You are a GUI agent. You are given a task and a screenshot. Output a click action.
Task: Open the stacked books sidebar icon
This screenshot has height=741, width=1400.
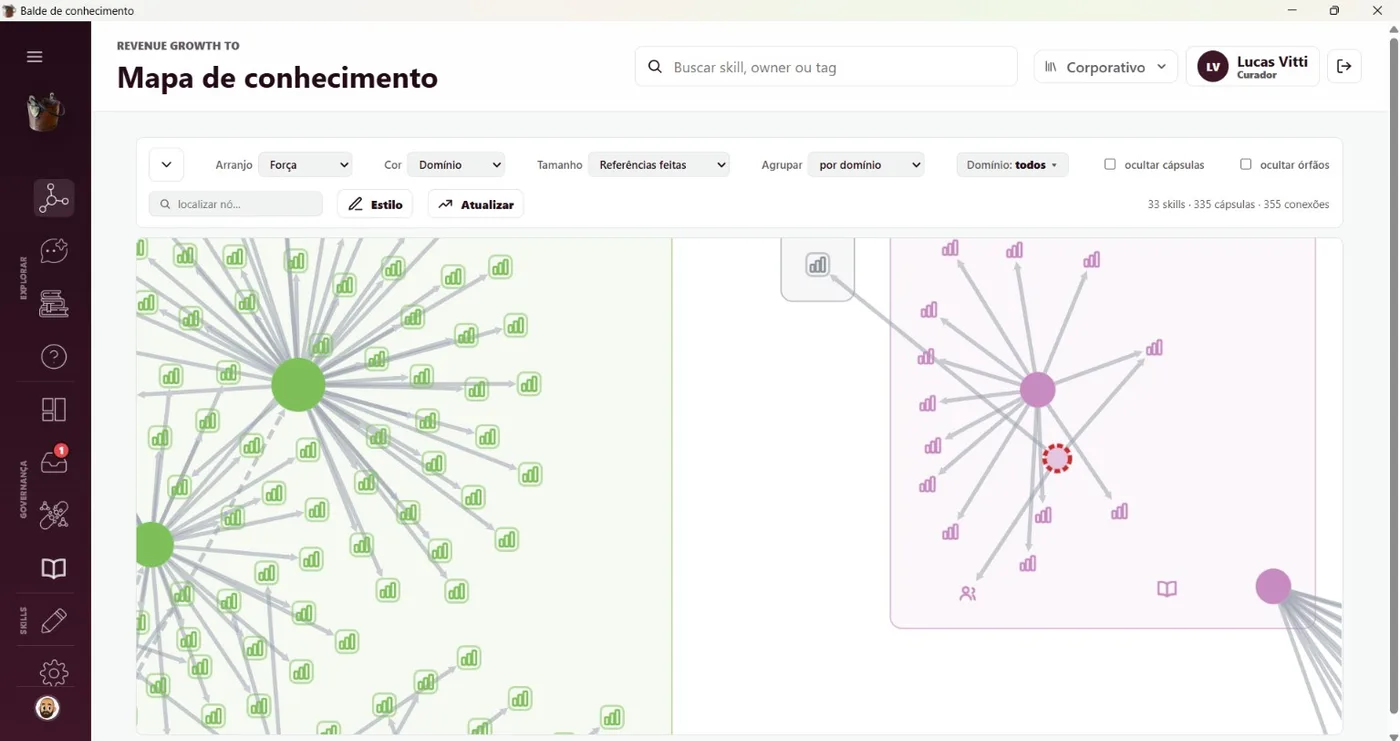[54, 303]
